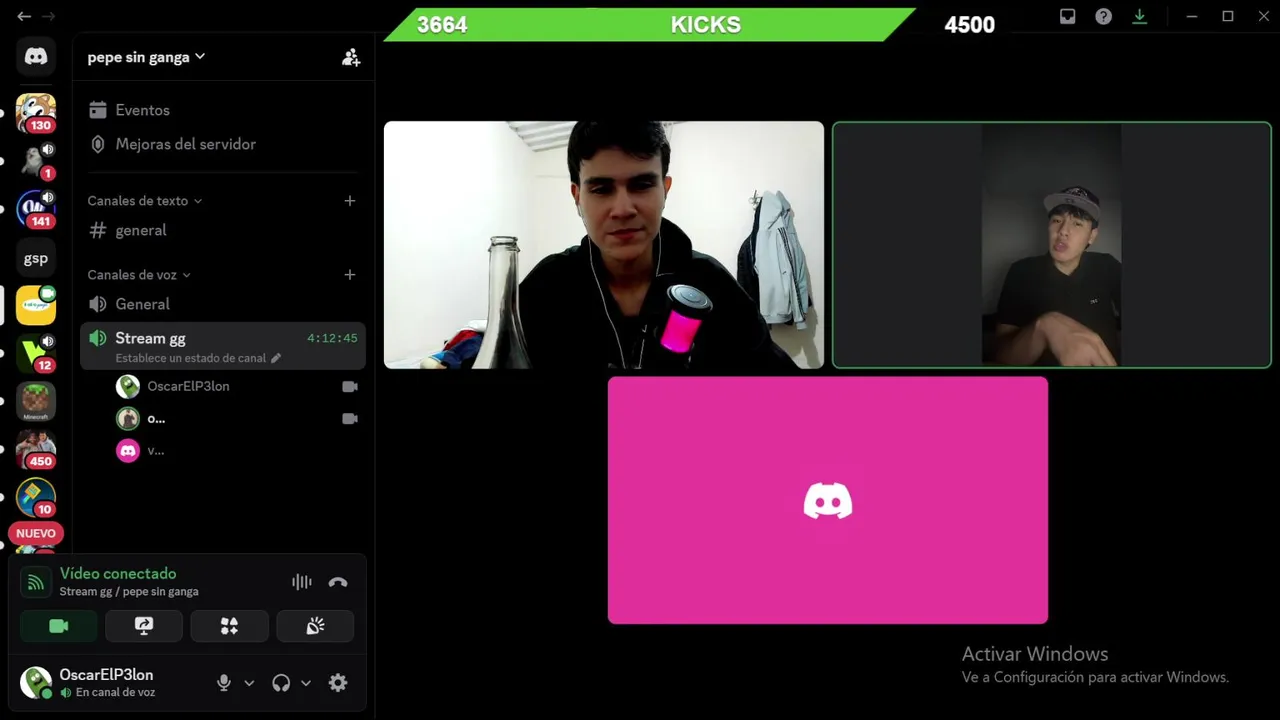Click the connection quality signal icon

coord(36,582)
